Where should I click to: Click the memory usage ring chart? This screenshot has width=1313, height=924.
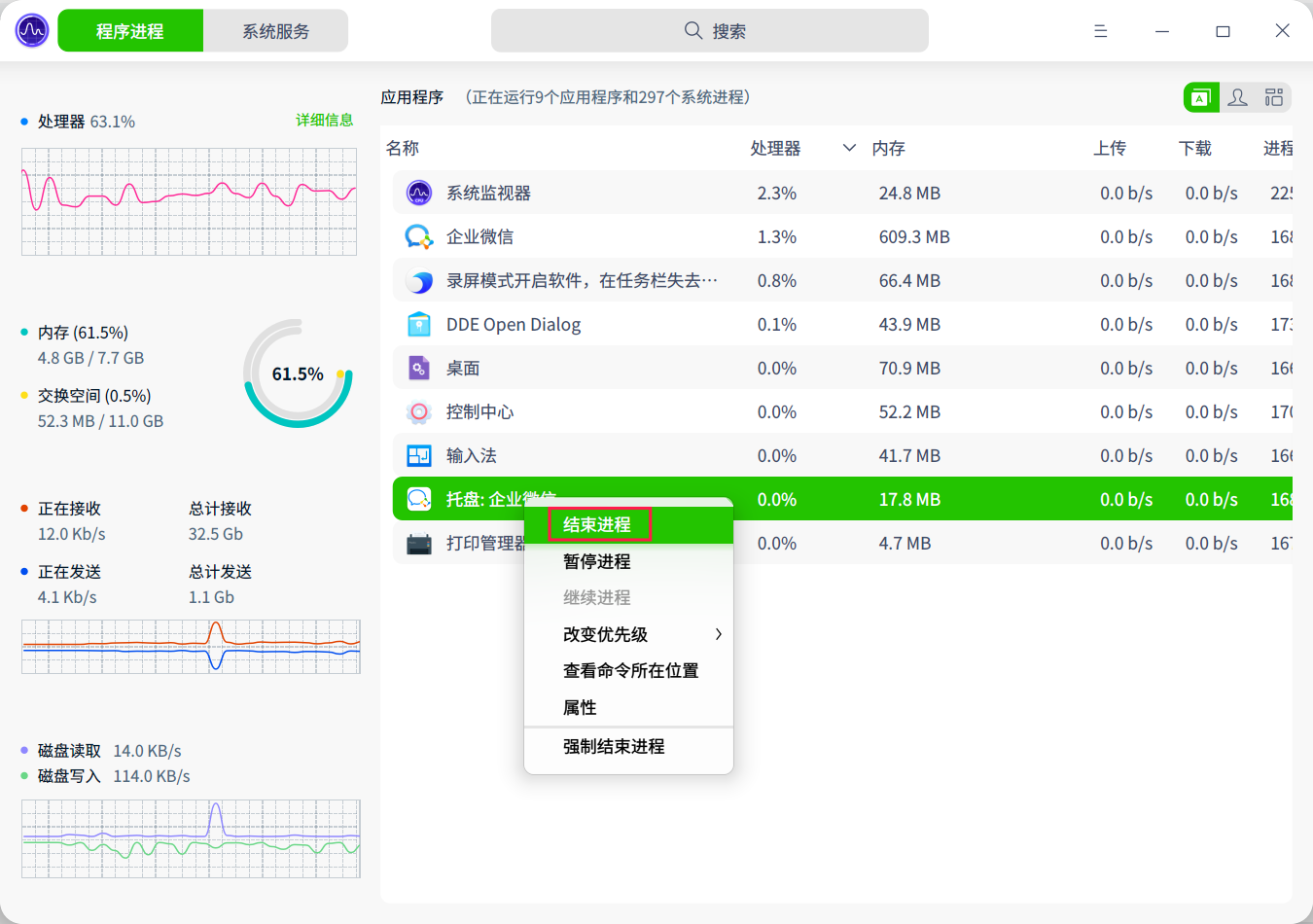coord(298,374)
